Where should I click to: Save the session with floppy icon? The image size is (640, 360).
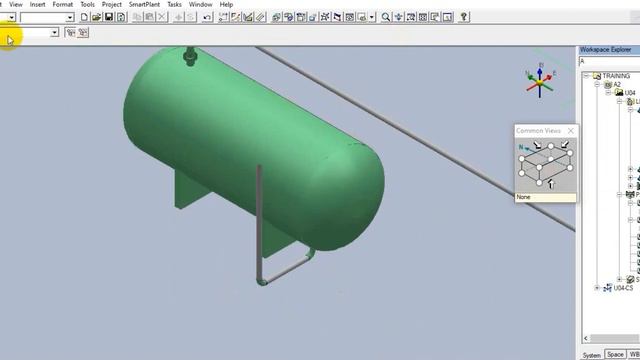pos(109,17)
